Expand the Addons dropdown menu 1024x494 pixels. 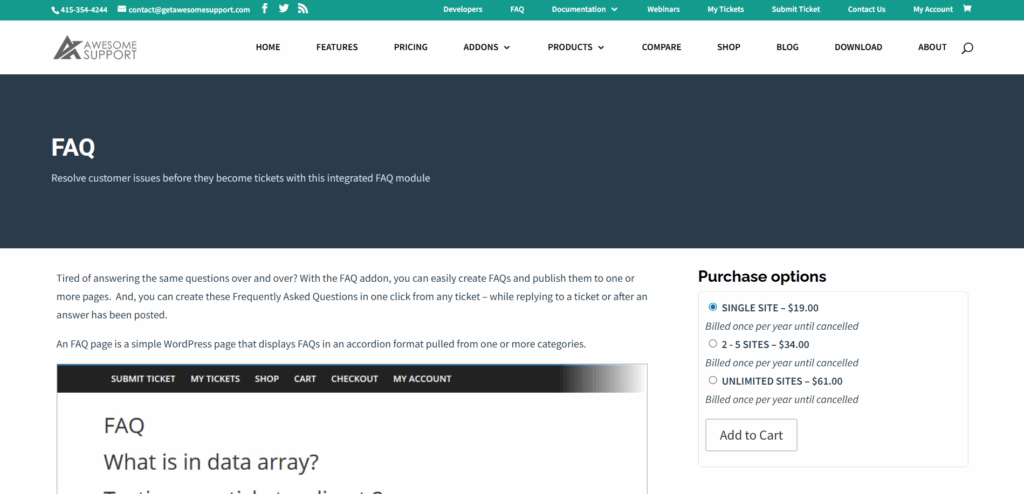487,47
